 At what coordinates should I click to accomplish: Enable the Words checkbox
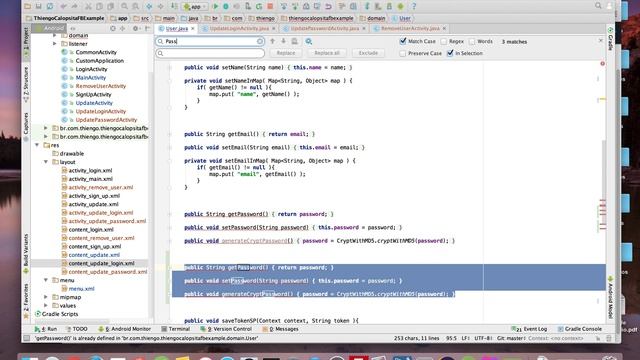pyautogui.click(x=472, y=42)
